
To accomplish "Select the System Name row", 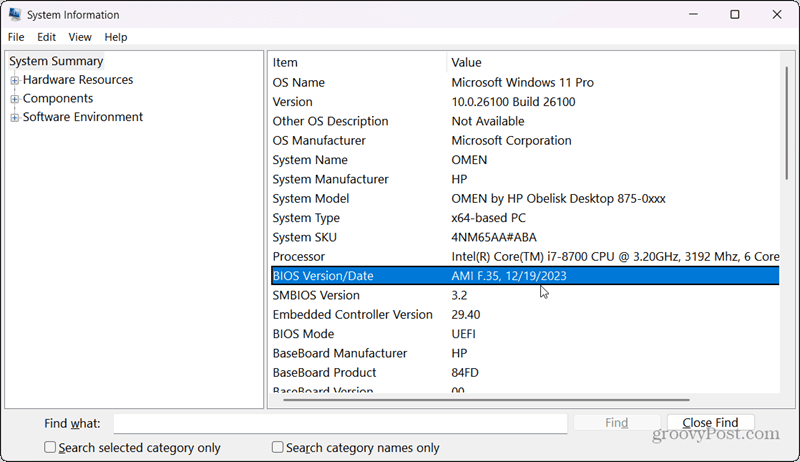I will click(525, 160).
